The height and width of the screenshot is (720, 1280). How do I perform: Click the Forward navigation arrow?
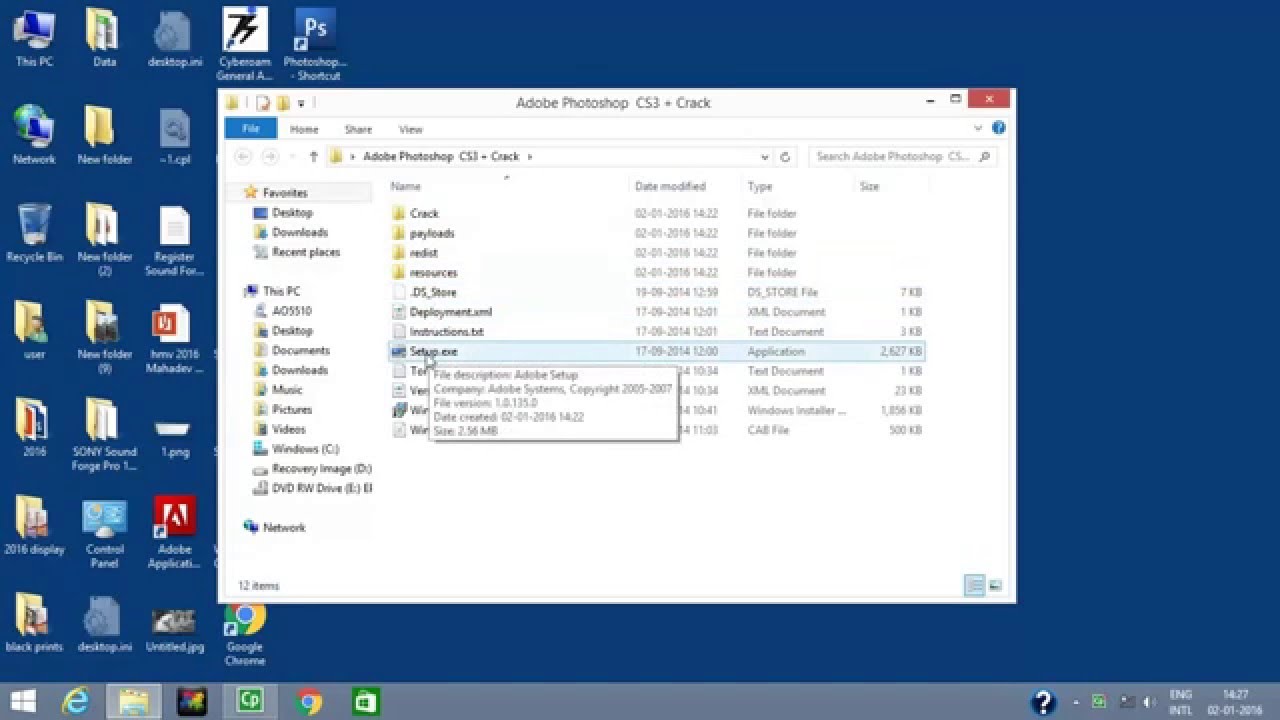point(269,157)
